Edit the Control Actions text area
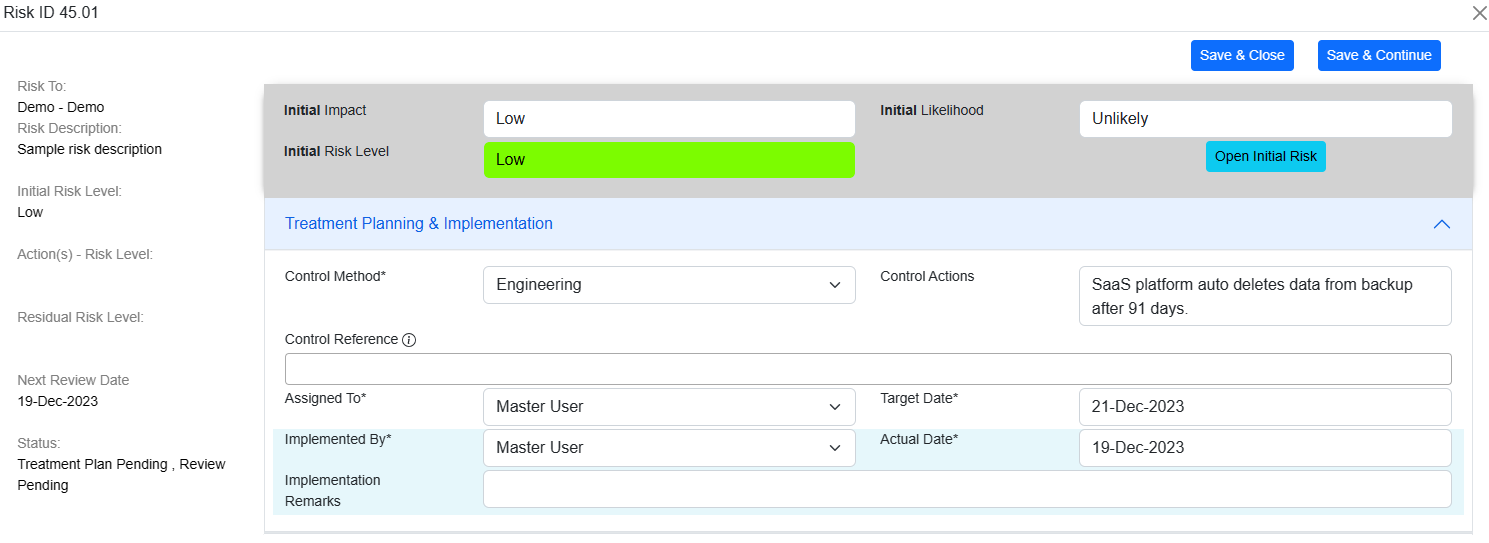1489x543 pixels. [x=1264, y=296]
